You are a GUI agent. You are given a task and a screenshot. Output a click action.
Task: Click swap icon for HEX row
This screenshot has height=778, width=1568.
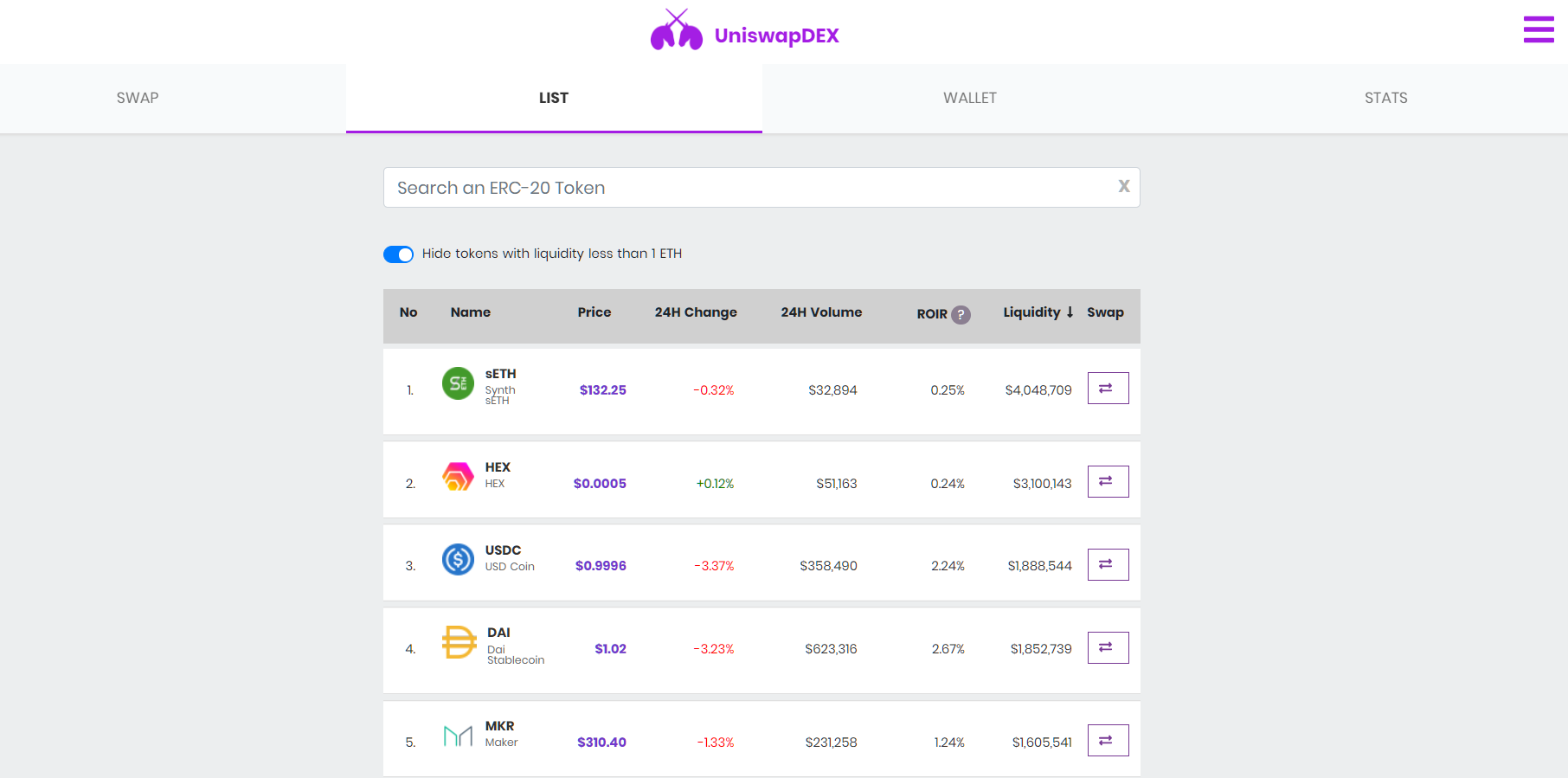(1108, 482)
